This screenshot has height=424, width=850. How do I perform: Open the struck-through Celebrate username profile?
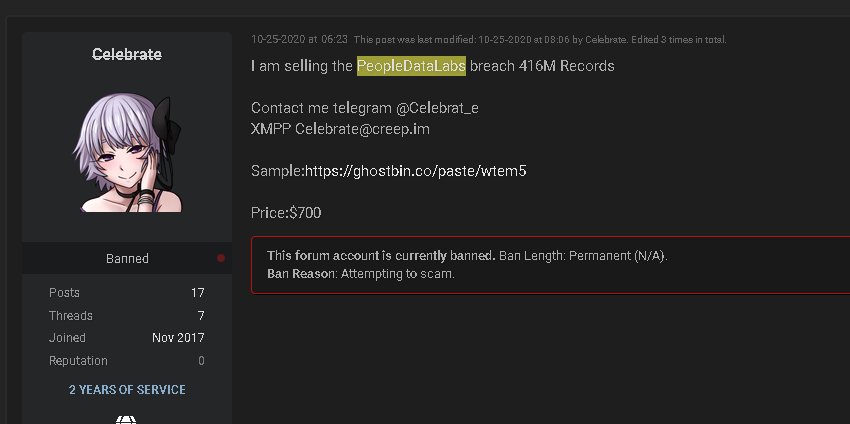pos(127,54)
